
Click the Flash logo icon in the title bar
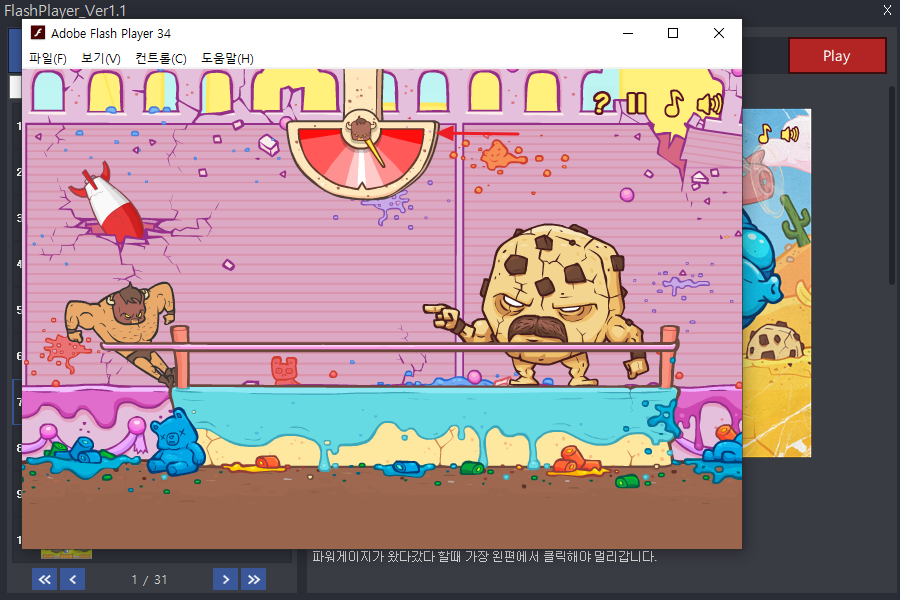point(38,33)
